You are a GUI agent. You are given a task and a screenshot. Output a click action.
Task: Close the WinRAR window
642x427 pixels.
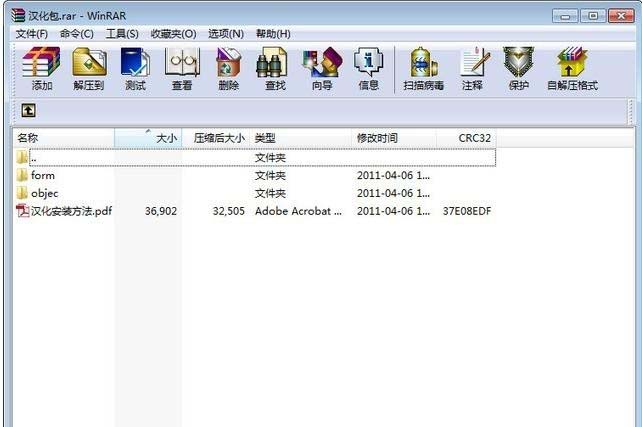[621, 16]
